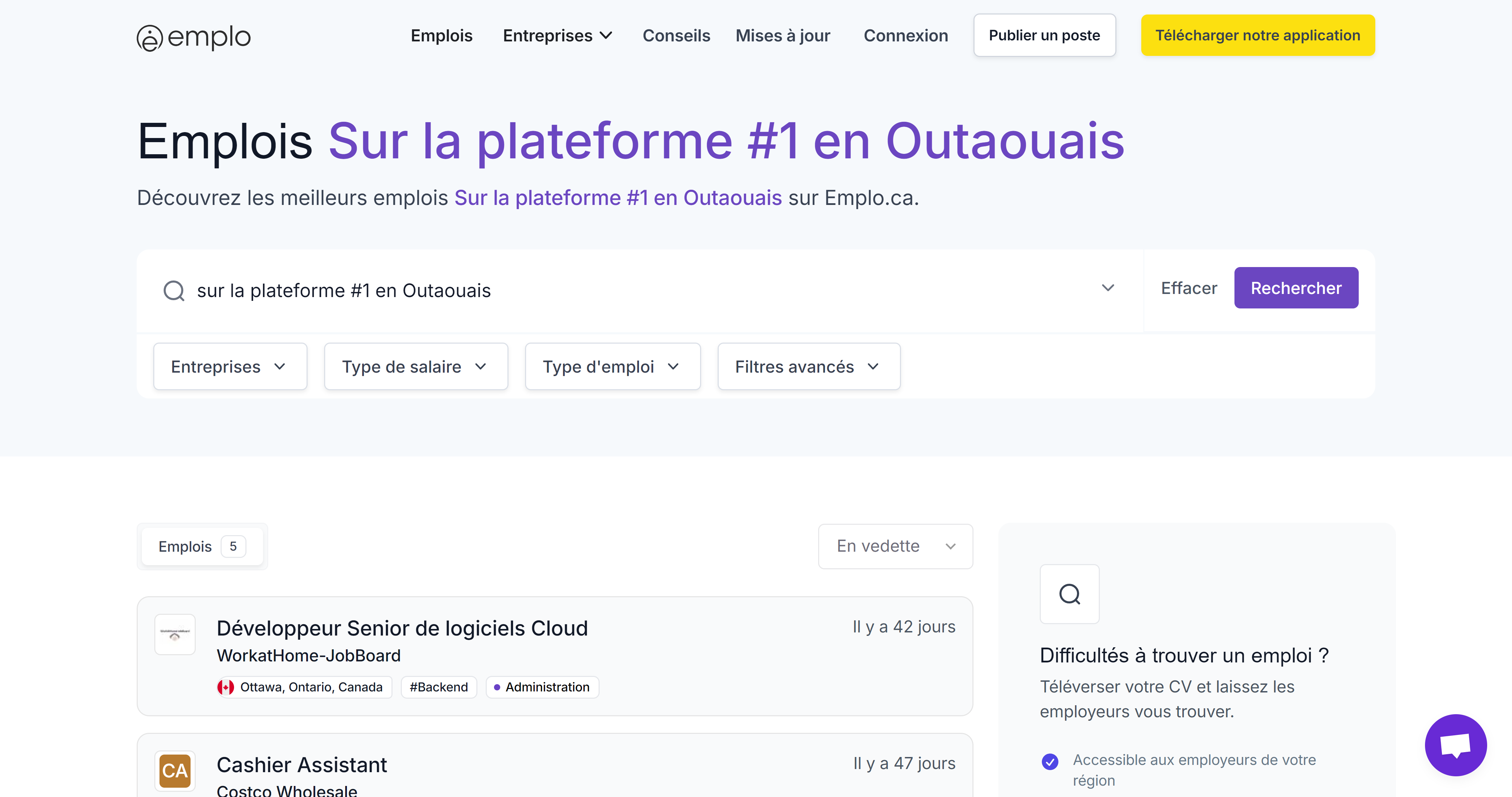Click the purple Sur la plateforme #1 en Outaouais subtitle link
Screen dimensions: 1512x797
coord(618,198)
